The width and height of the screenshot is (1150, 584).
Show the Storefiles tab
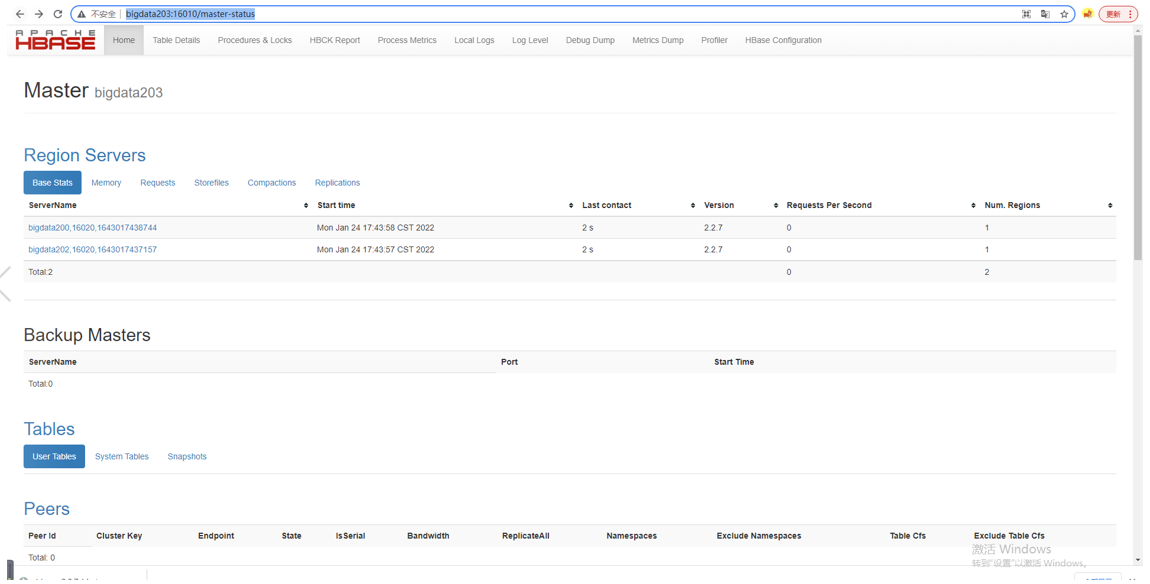(211, 183)
